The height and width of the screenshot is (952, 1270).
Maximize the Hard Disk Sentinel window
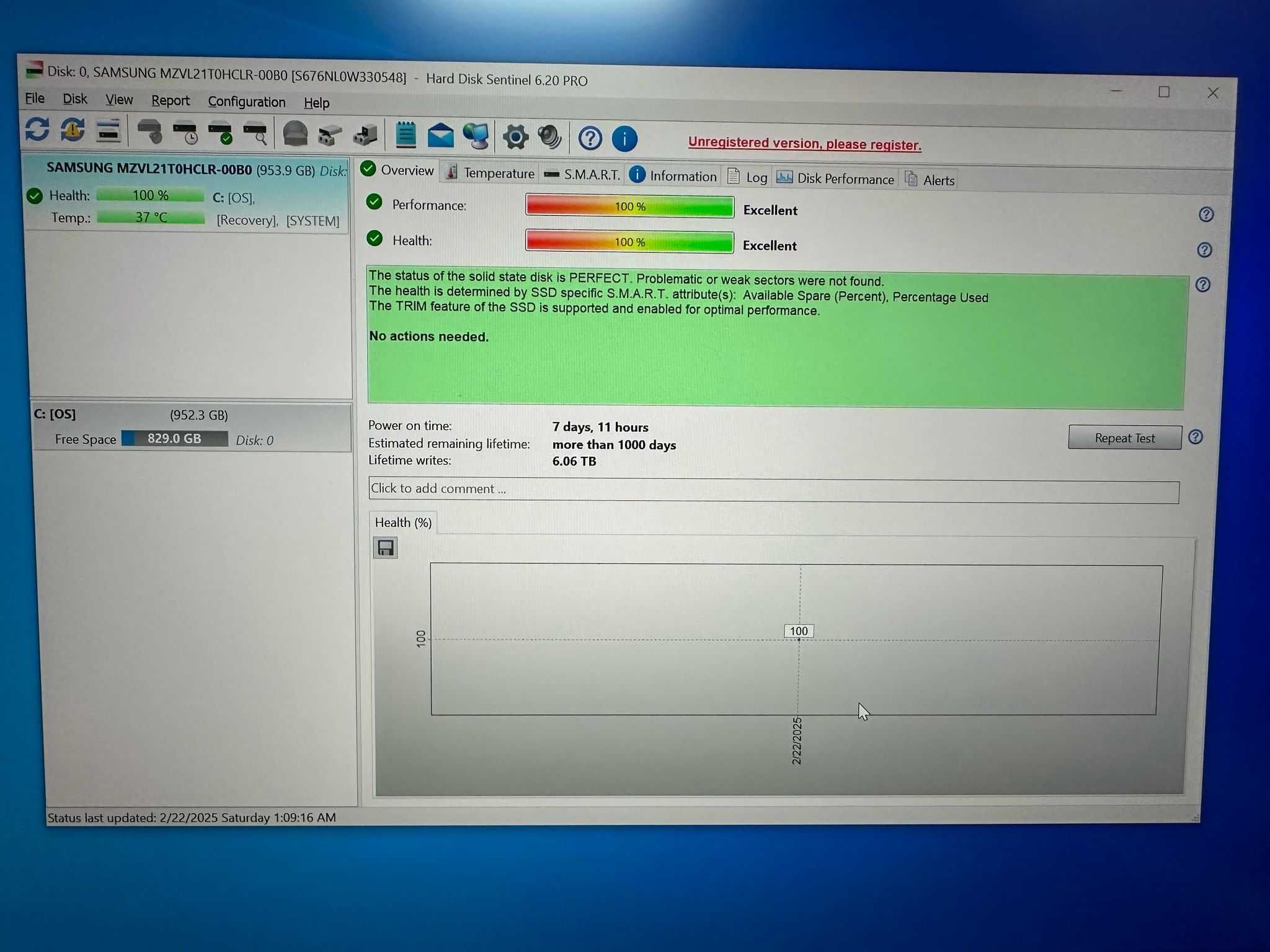pyautogui.click(x=1164, y=92)
